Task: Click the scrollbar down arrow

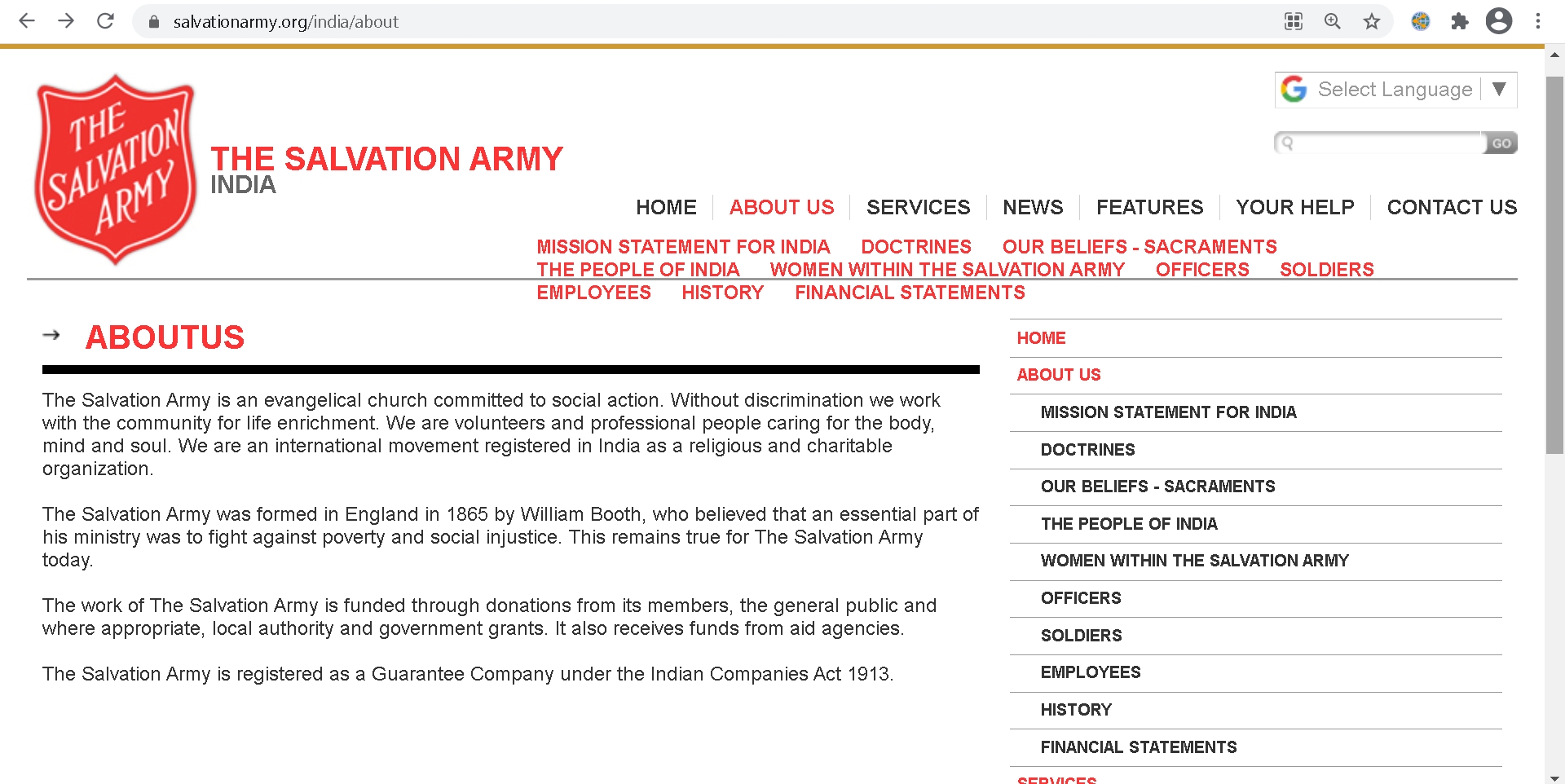Action: point(1554,777)
